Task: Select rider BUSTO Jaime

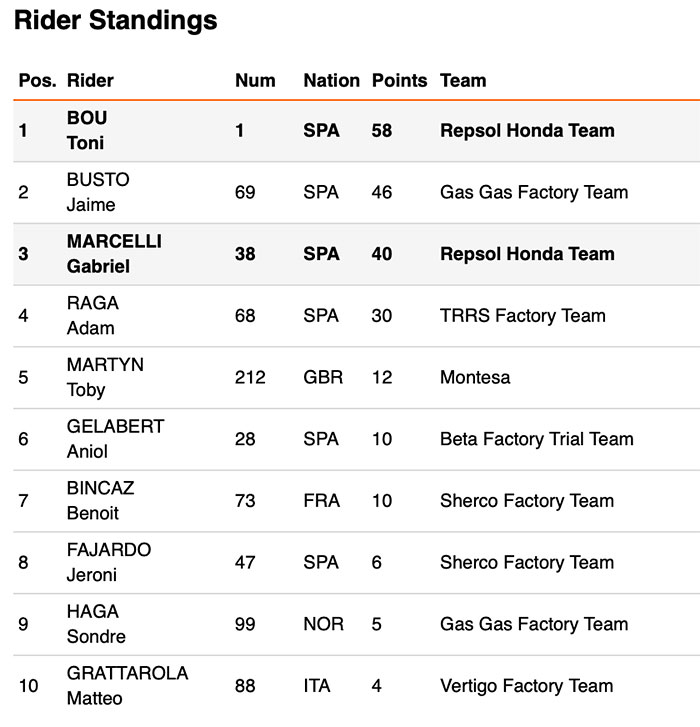Action: [x=97, y=192]
